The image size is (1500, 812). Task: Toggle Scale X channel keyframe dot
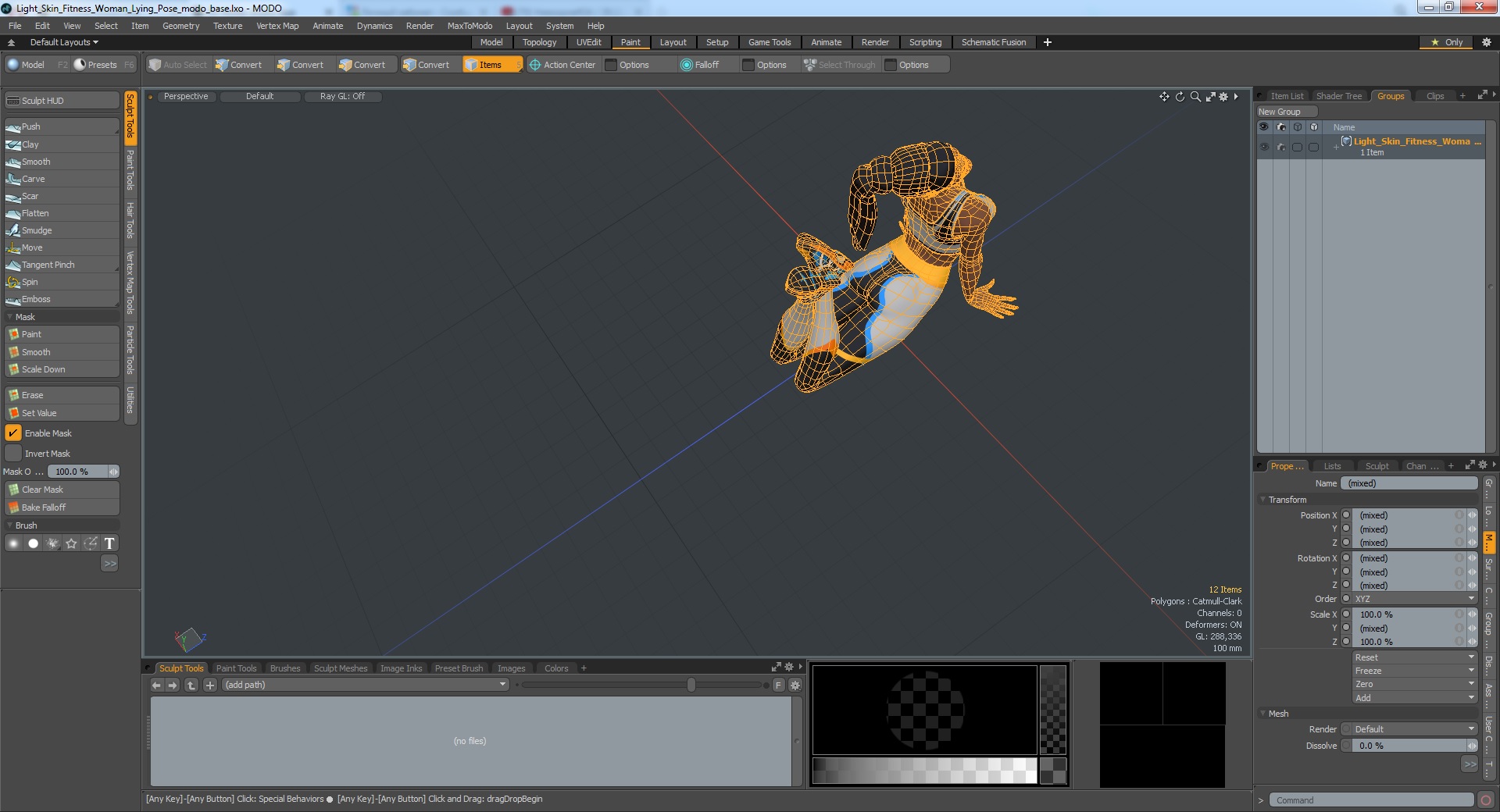point(1346,614)
